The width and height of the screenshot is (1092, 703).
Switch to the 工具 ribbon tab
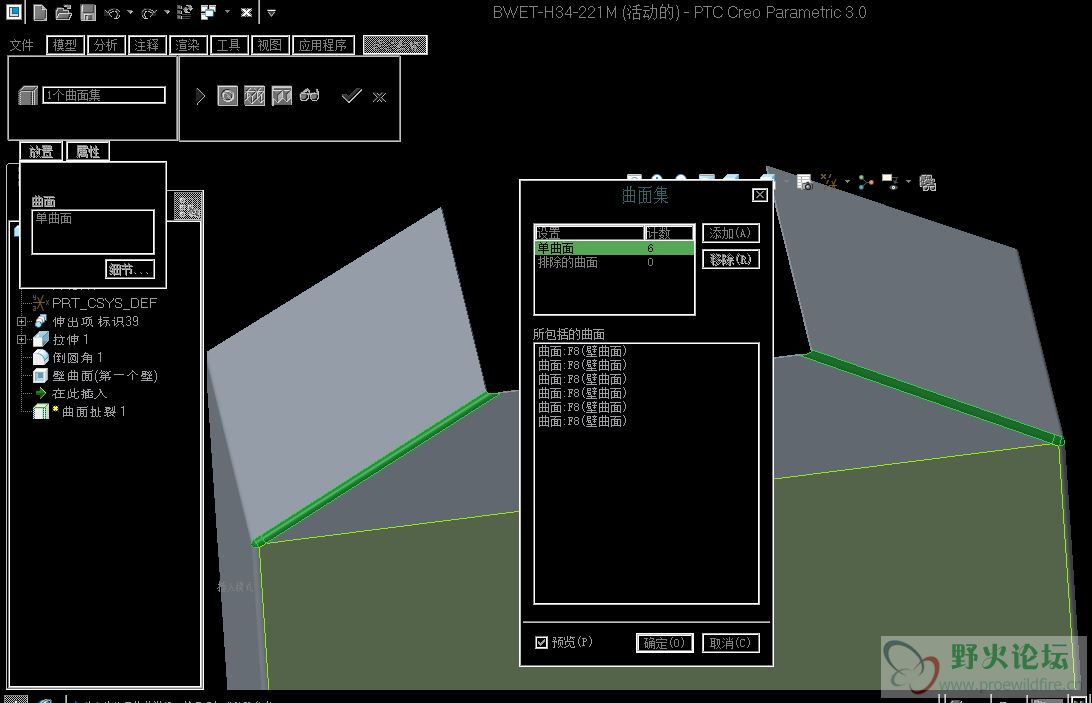[228, 45]
